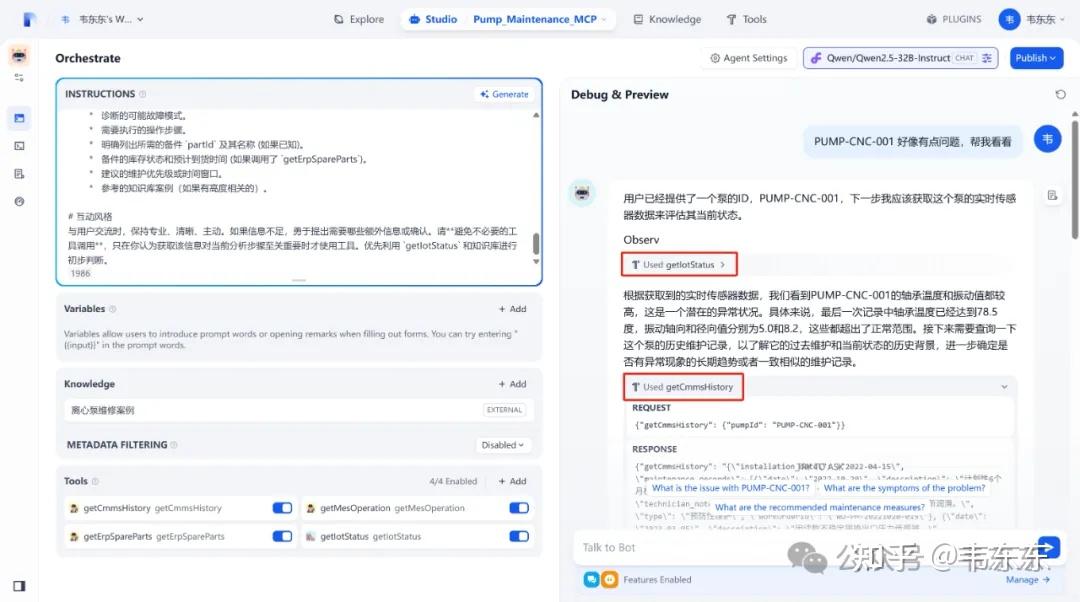
Task: Add a new Variable
Action: click(x=512, y=309)
